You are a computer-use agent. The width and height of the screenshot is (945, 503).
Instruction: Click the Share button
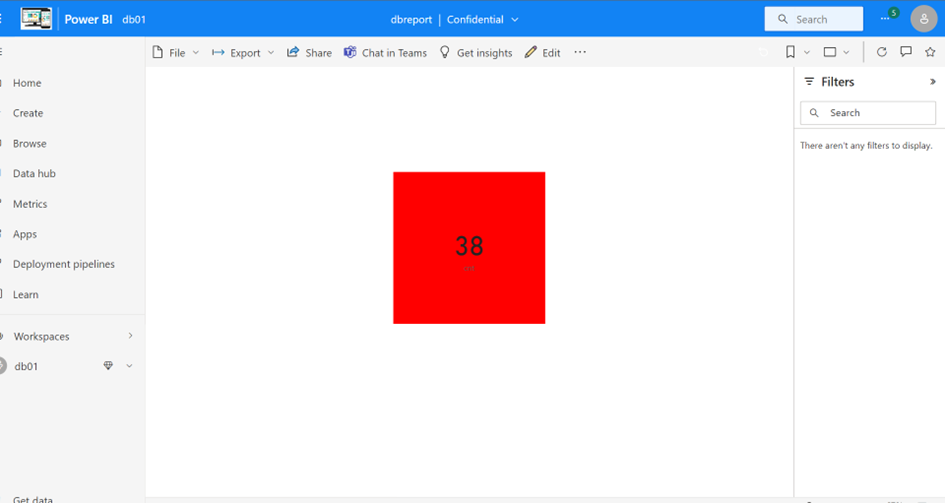(x=309, y=53)
